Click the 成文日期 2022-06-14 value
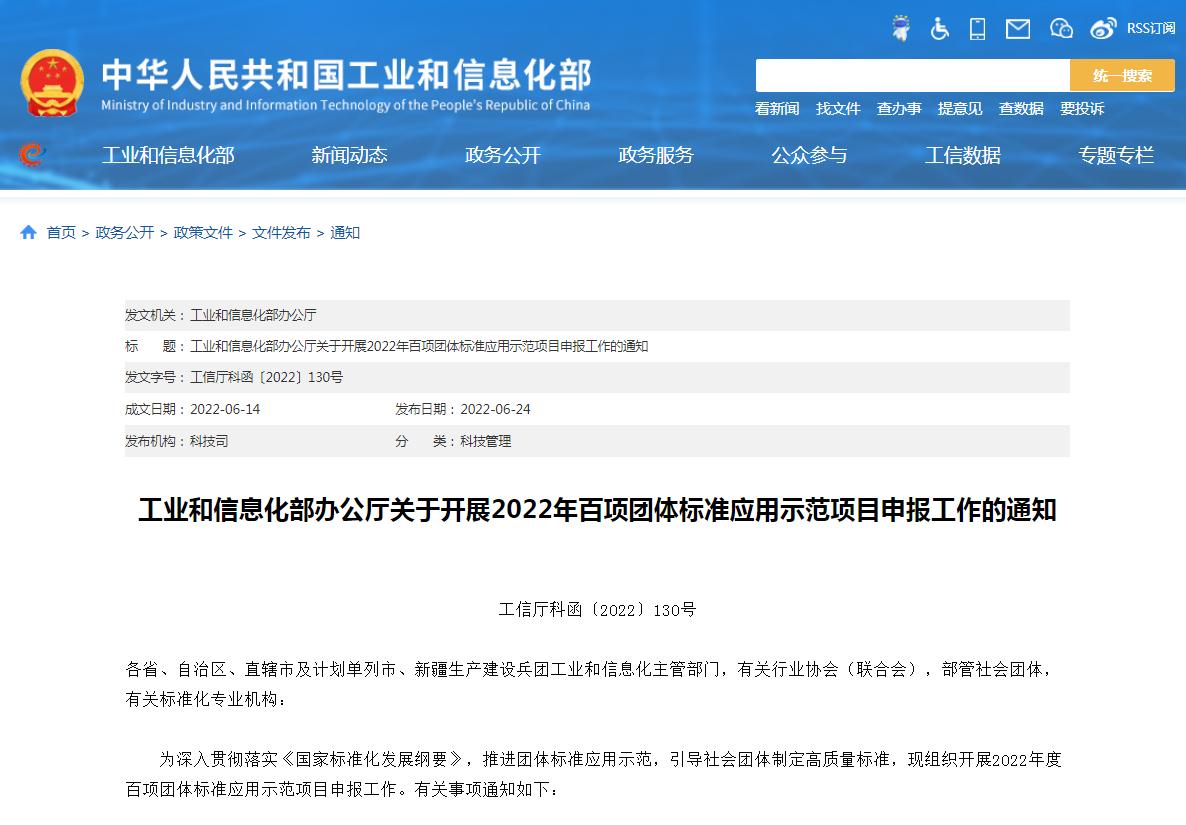 pyautogui.click(x=225, y=409)
